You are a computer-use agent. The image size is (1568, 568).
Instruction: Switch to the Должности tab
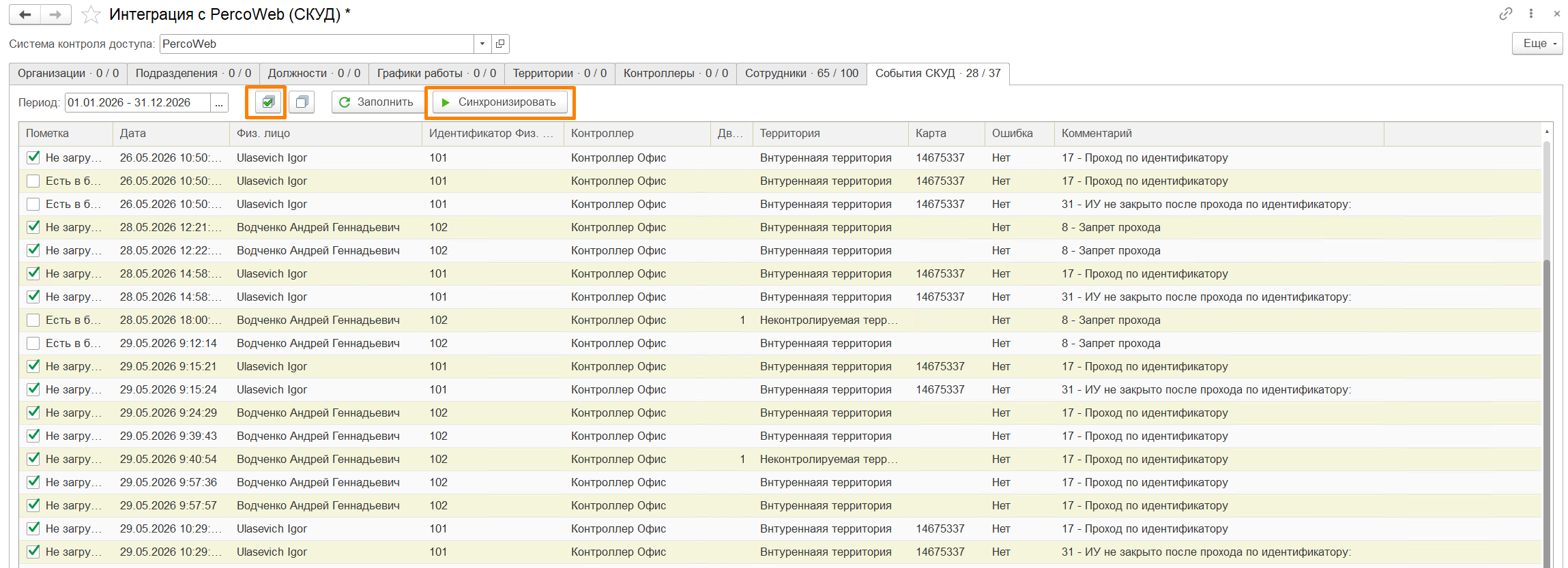[x=314, y=74]
